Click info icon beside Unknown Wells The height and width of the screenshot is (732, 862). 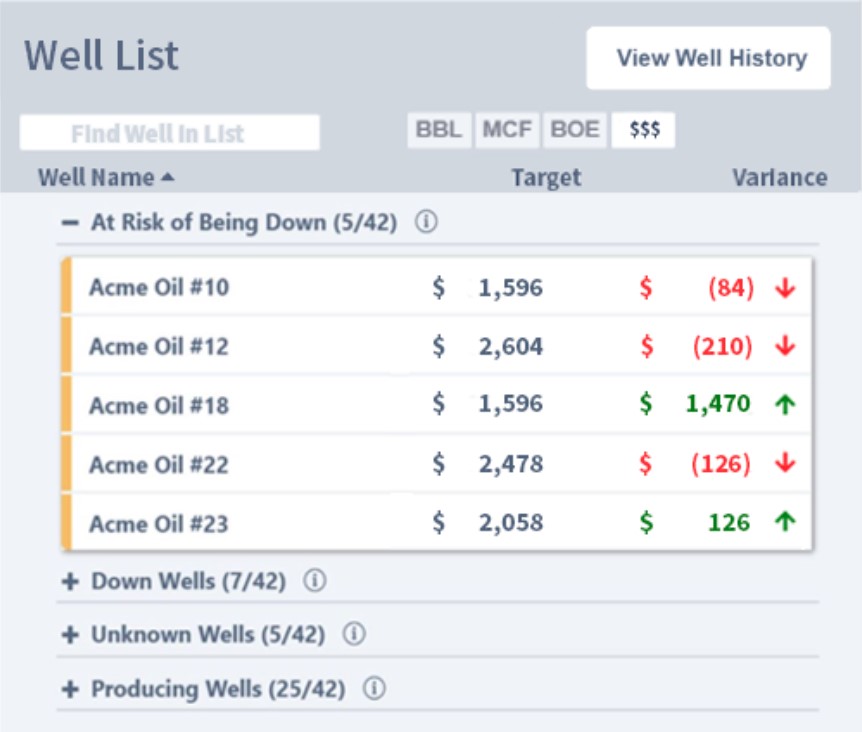[x=354, y=634]
